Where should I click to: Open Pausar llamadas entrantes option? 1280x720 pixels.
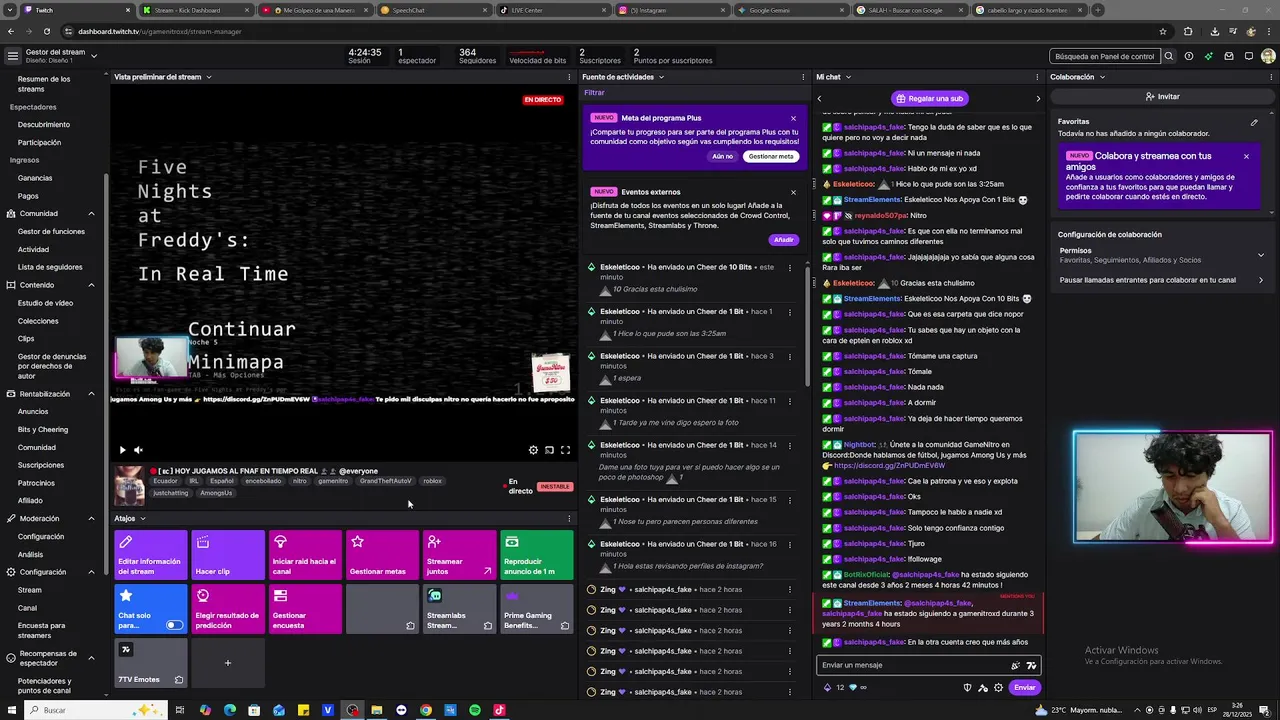1162,280
